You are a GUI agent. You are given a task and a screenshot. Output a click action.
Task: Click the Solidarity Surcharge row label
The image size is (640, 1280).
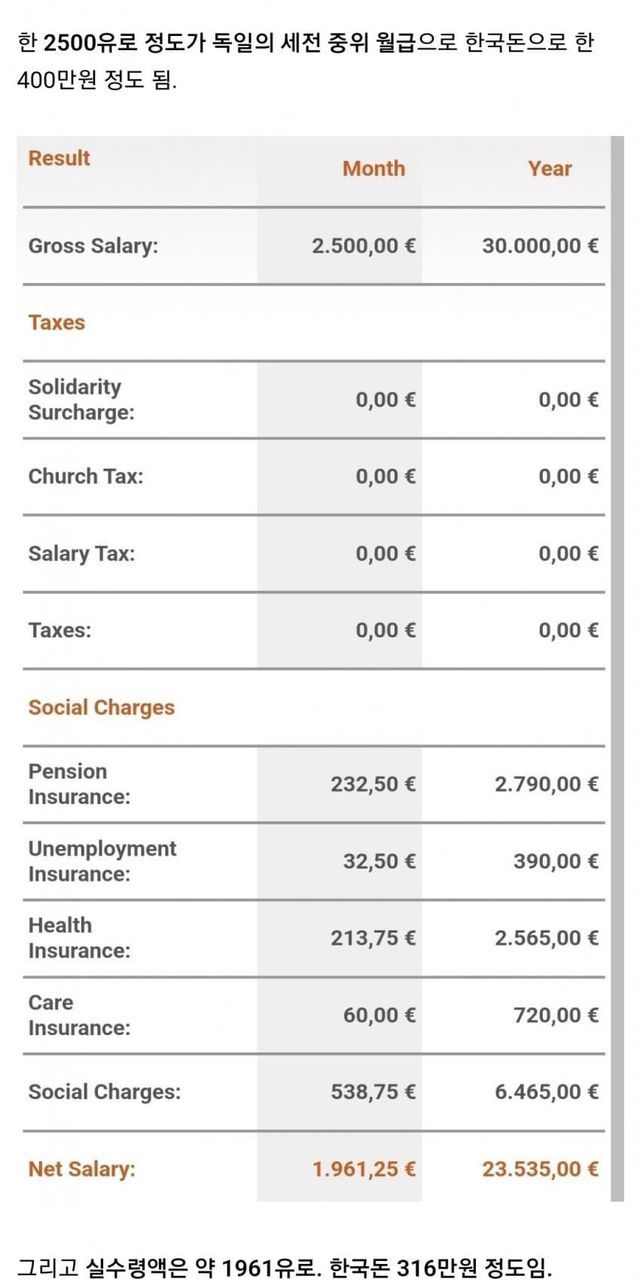[x=81, y=399]
